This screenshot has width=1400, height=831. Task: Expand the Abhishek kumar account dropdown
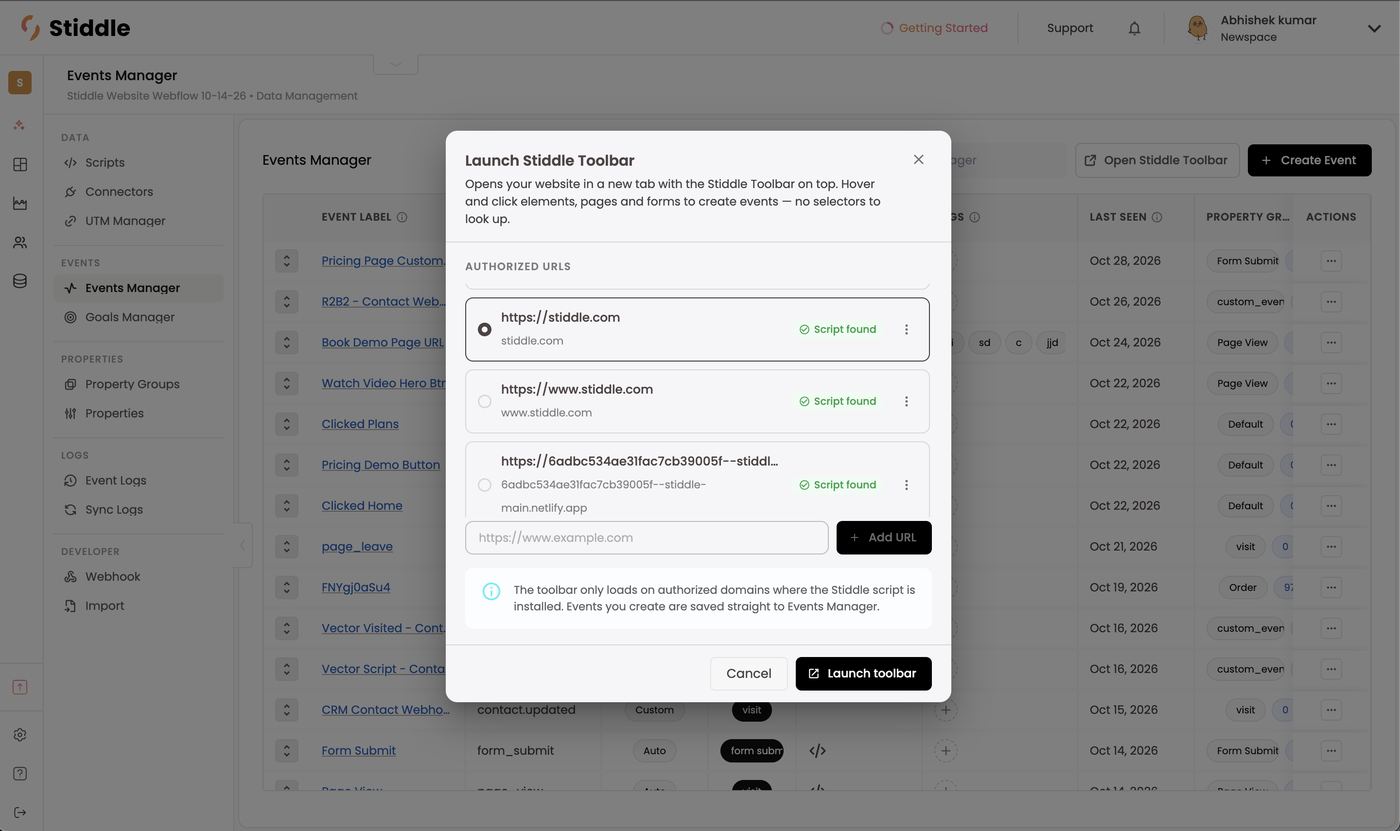(x=1373, y=29)
